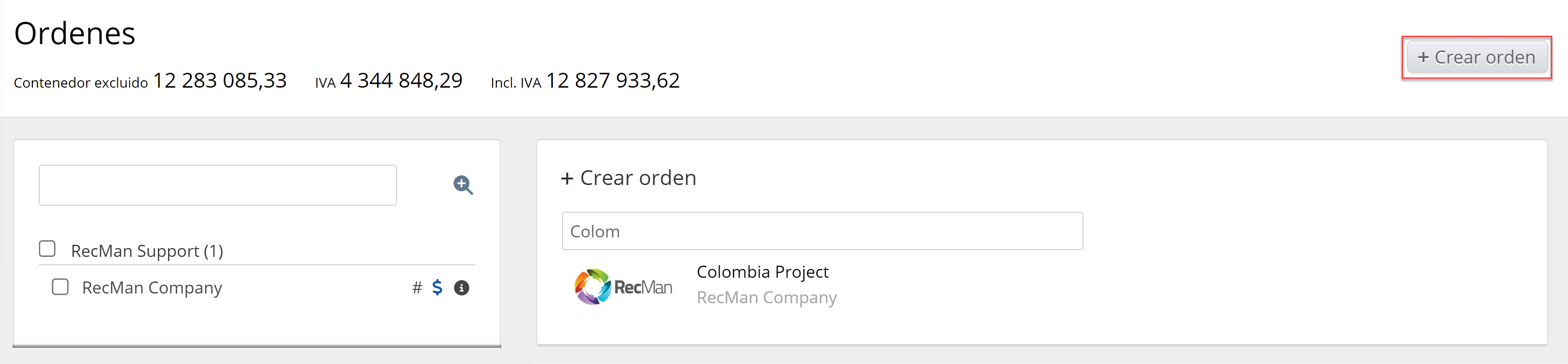The height and width of the screenshot is (364, 1568).
Task: Click the Ordenes page title
Action: 74,33
